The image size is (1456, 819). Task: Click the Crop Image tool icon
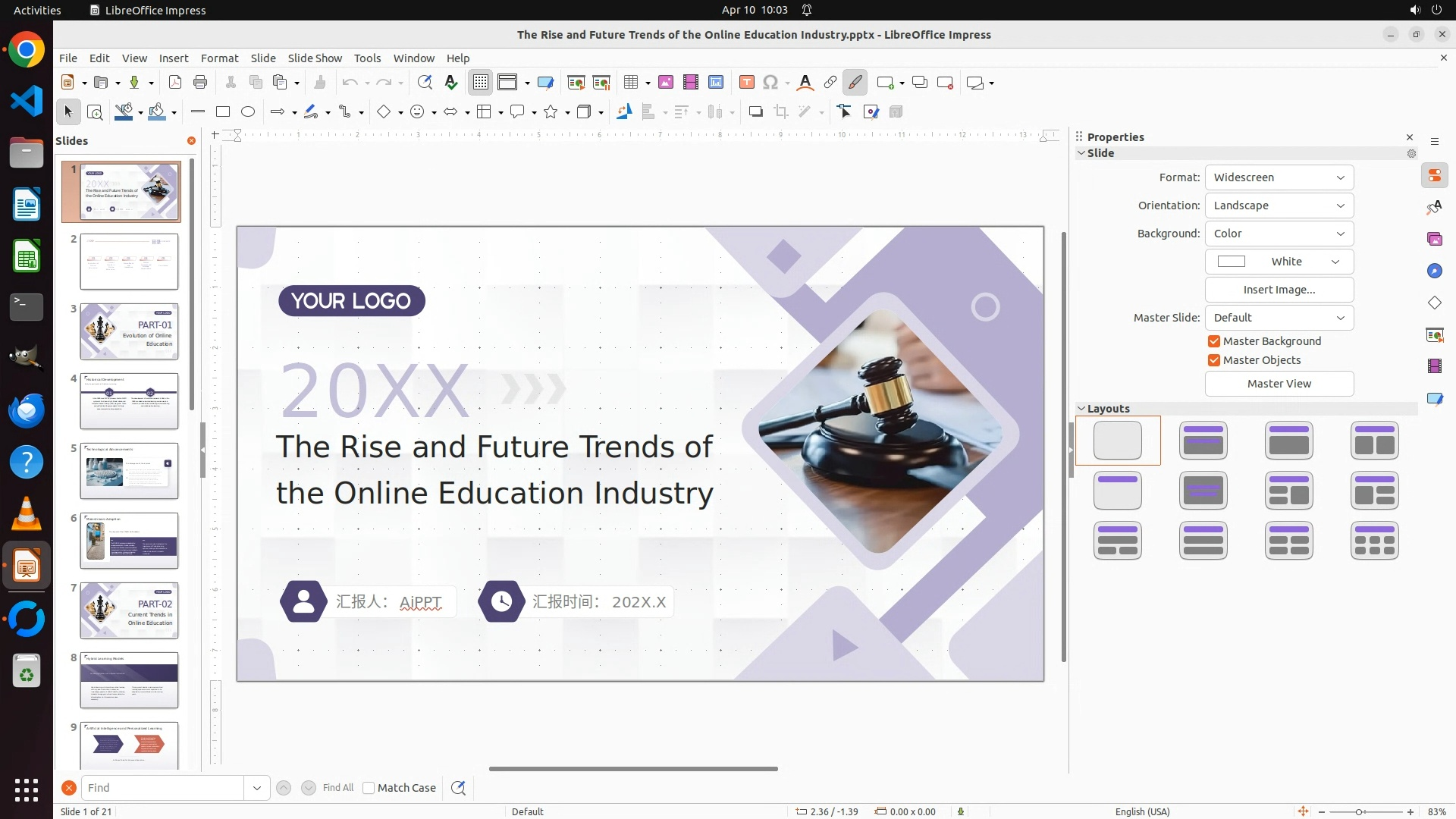tap(781, 112)
